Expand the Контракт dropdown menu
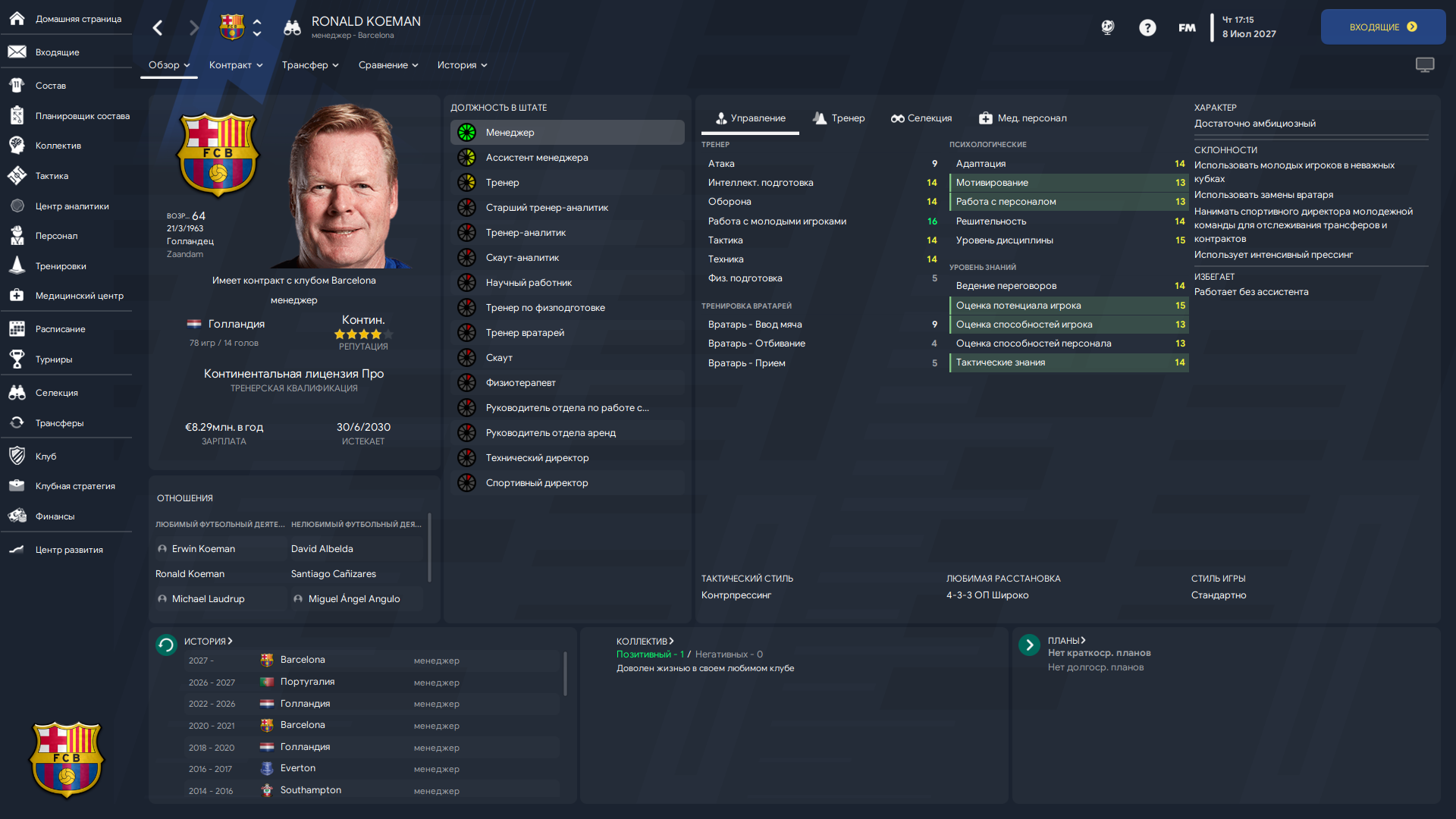1456x819 pixels. click(x=236, y=65)
